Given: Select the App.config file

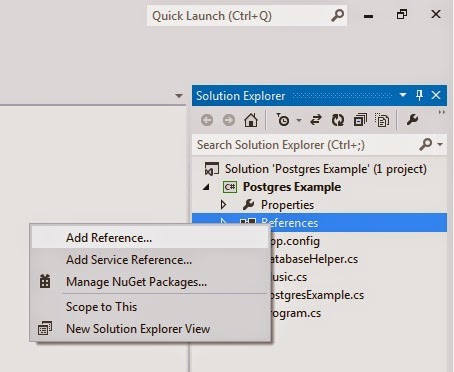Looking at the screenshot, I should [295, 241].
